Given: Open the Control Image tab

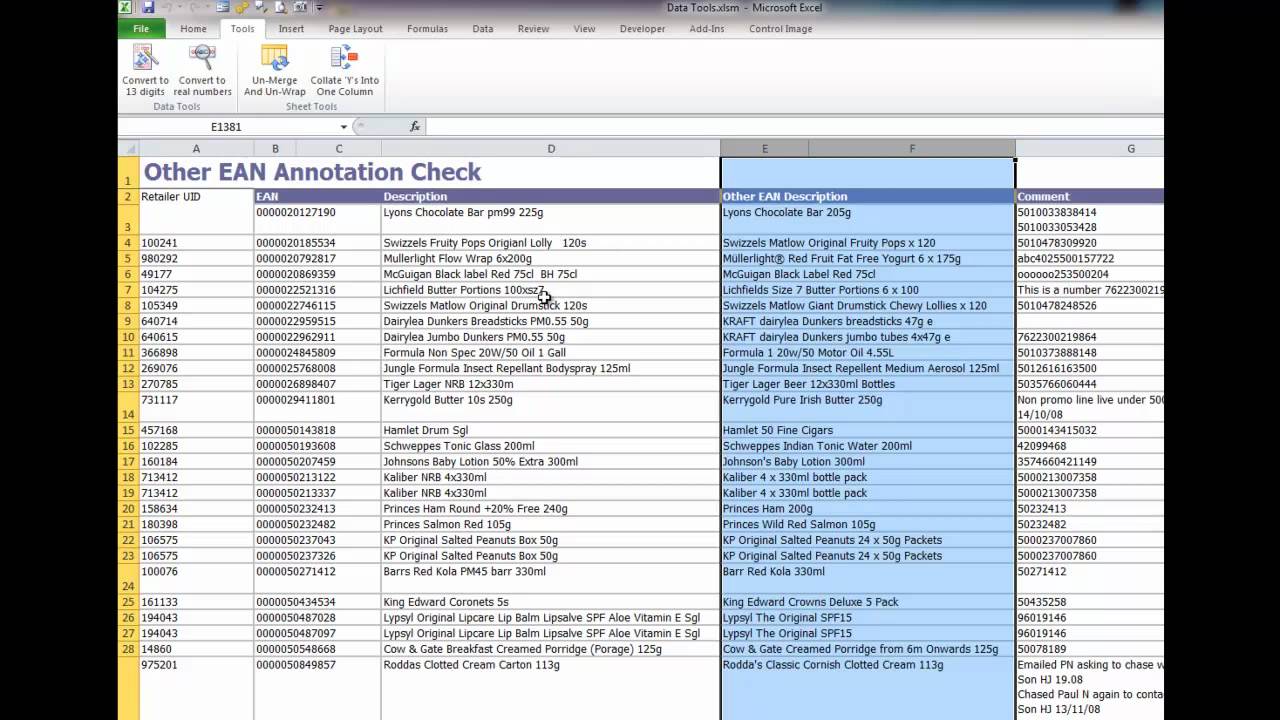Looking at the screenshot, I should pos(780,29).
